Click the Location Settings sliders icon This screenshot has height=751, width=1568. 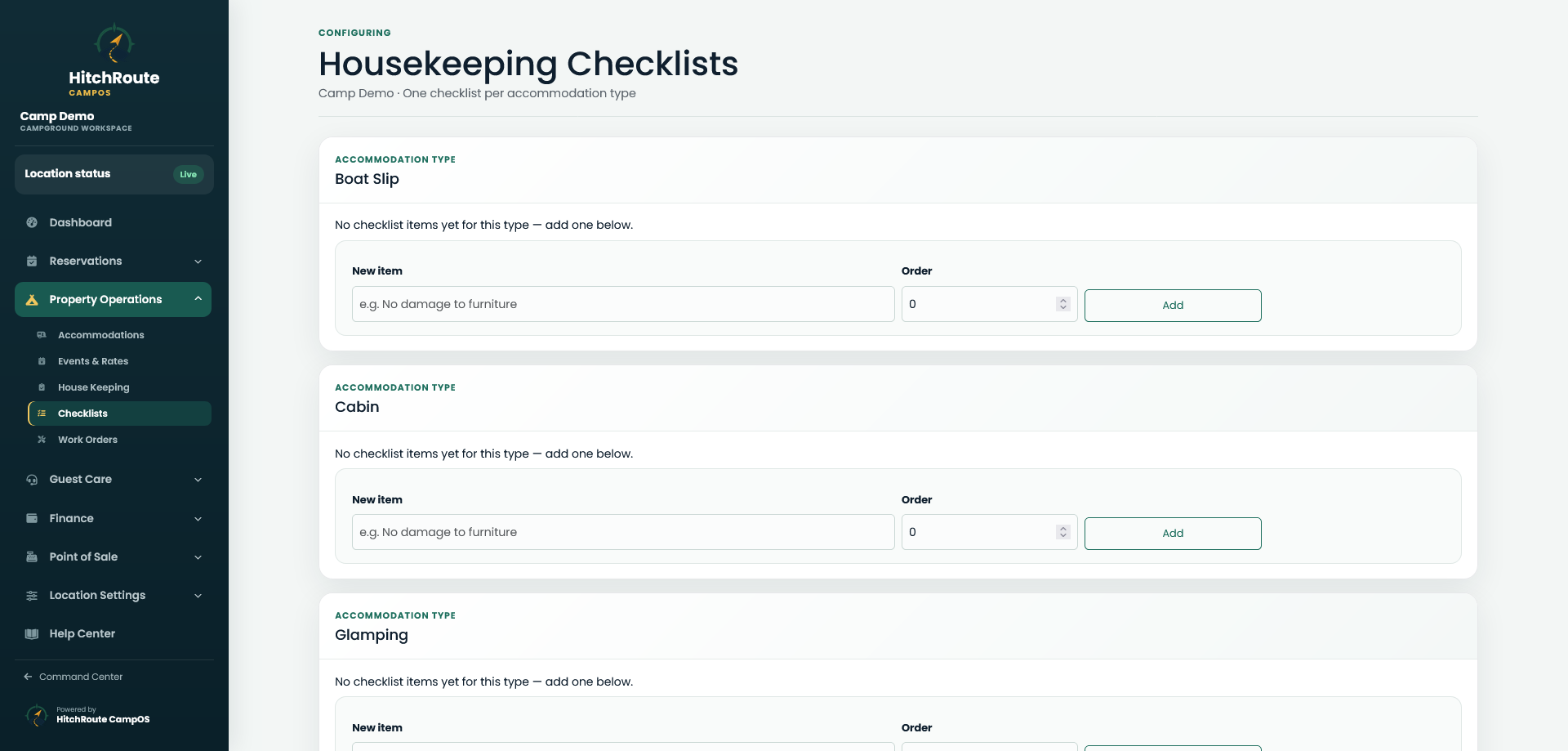32,596
